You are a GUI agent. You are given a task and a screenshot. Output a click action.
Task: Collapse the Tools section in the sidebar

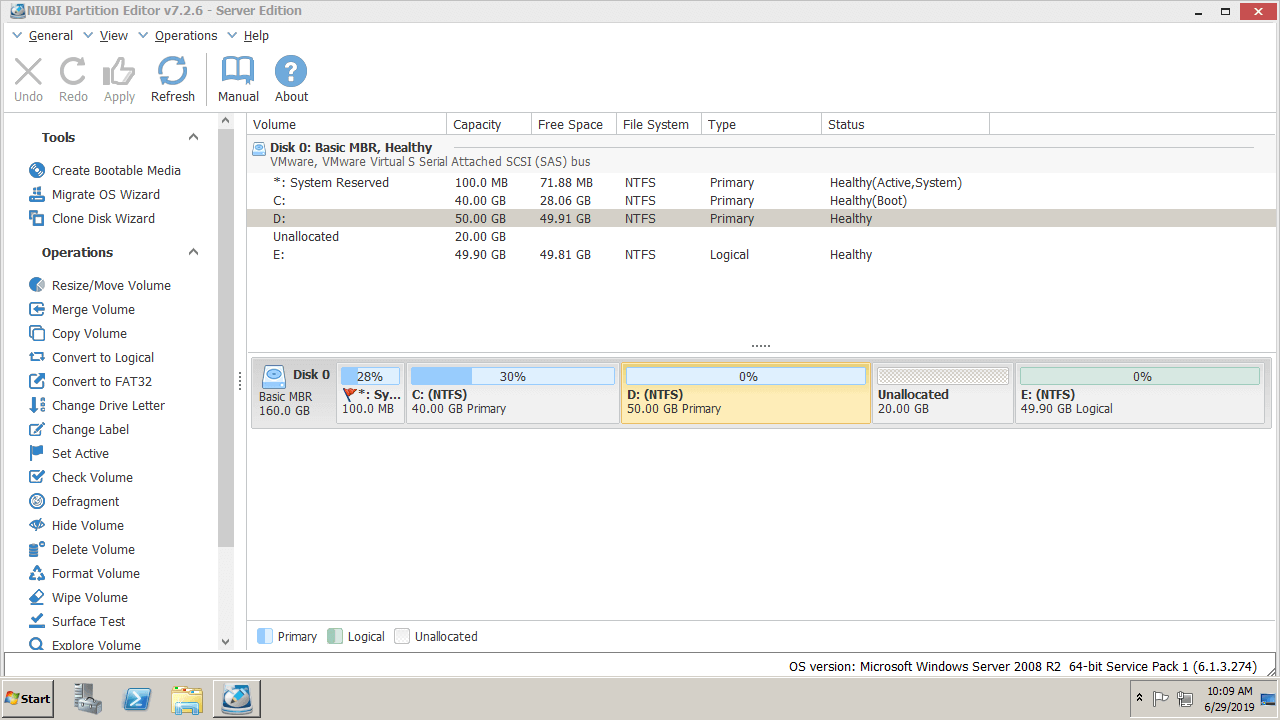[193, 137]
